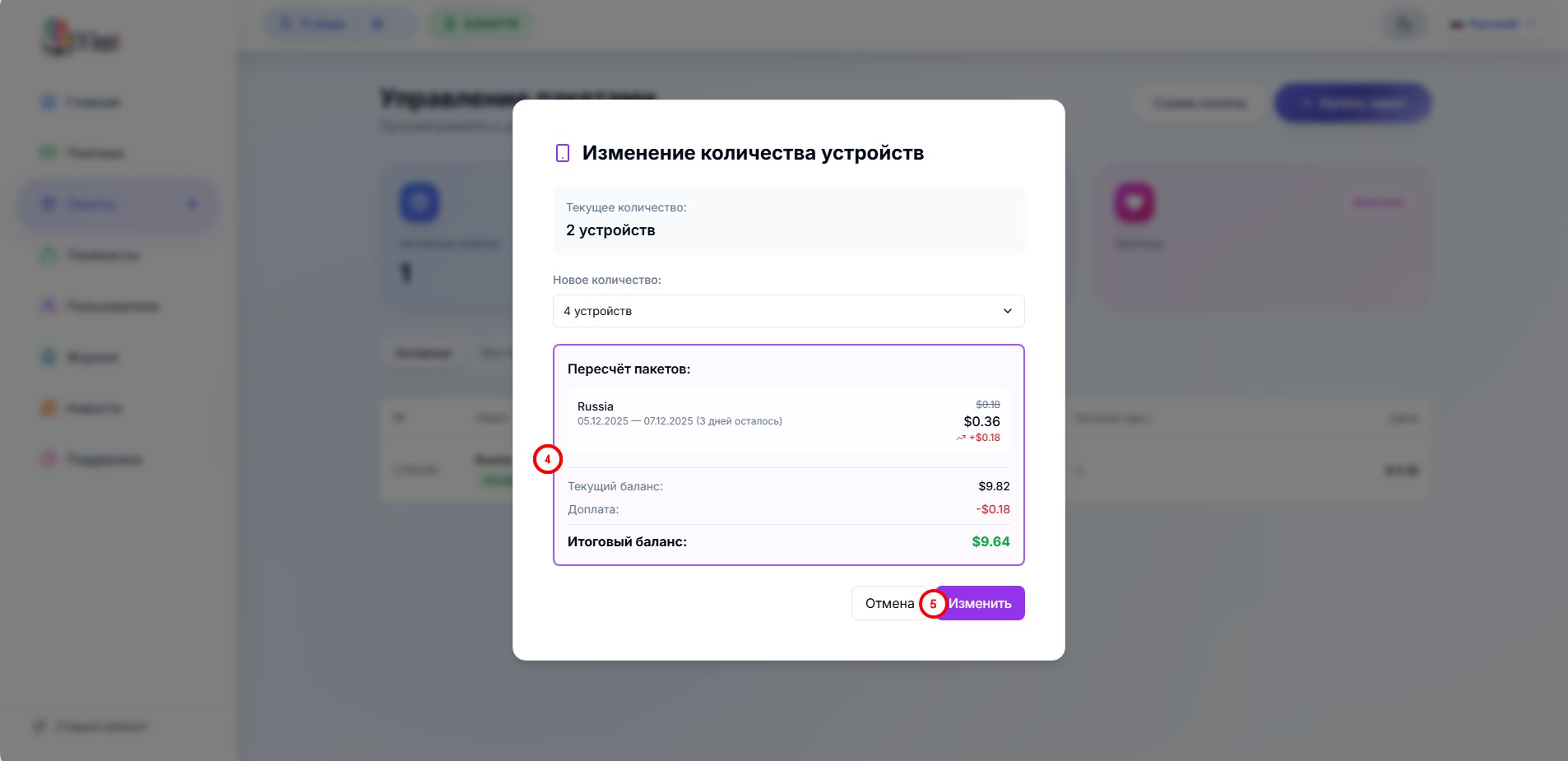Click the pink heart card icon
Image resolution: width=1568 pixels, height=761 pixels.
[x=1134, y=202]
